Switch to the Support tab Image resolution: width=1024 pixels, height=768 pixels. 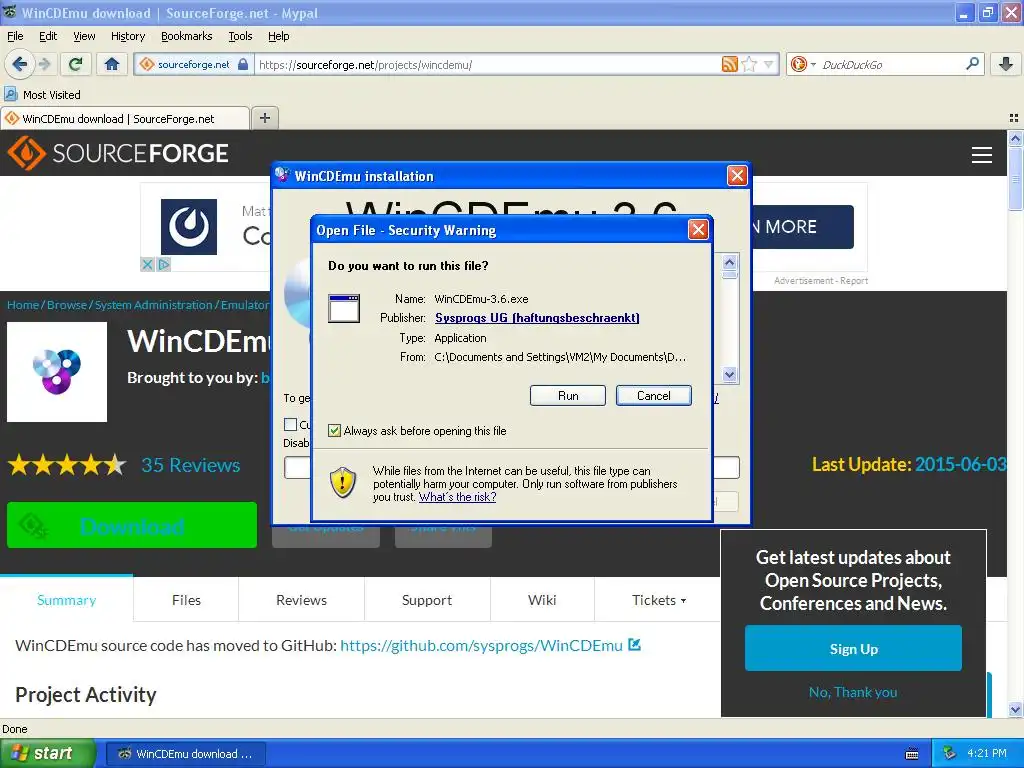426,600
